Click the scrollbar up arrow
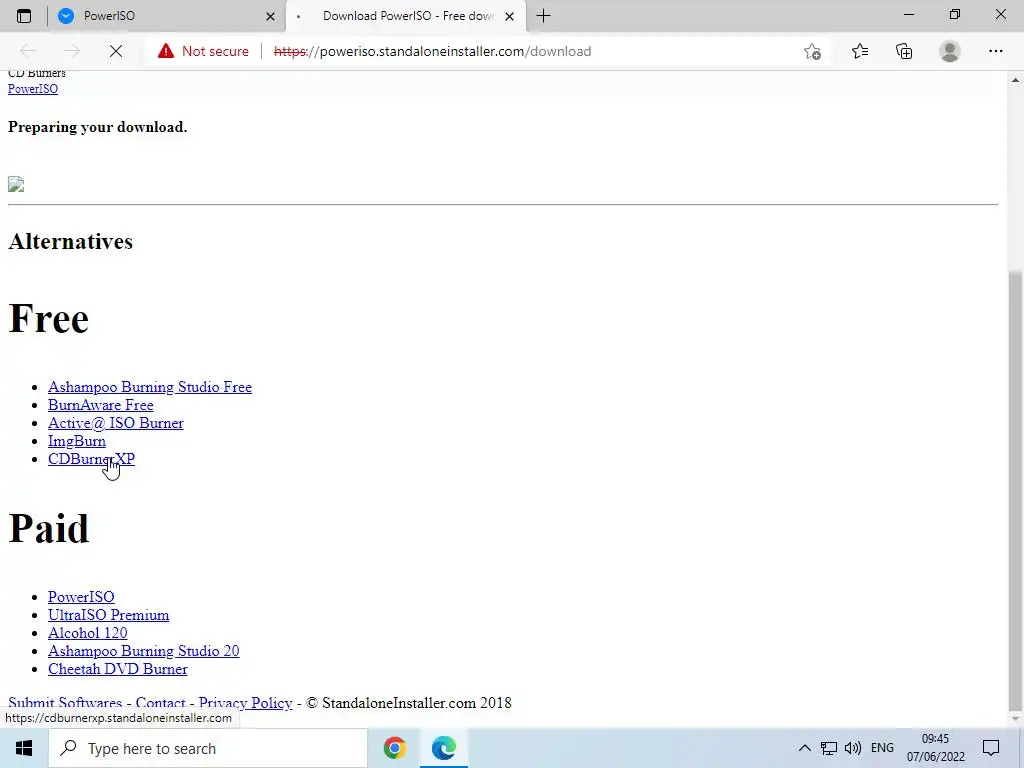Image resolution: width=1024 pixels, height=768 pixels. [1015, 80]
